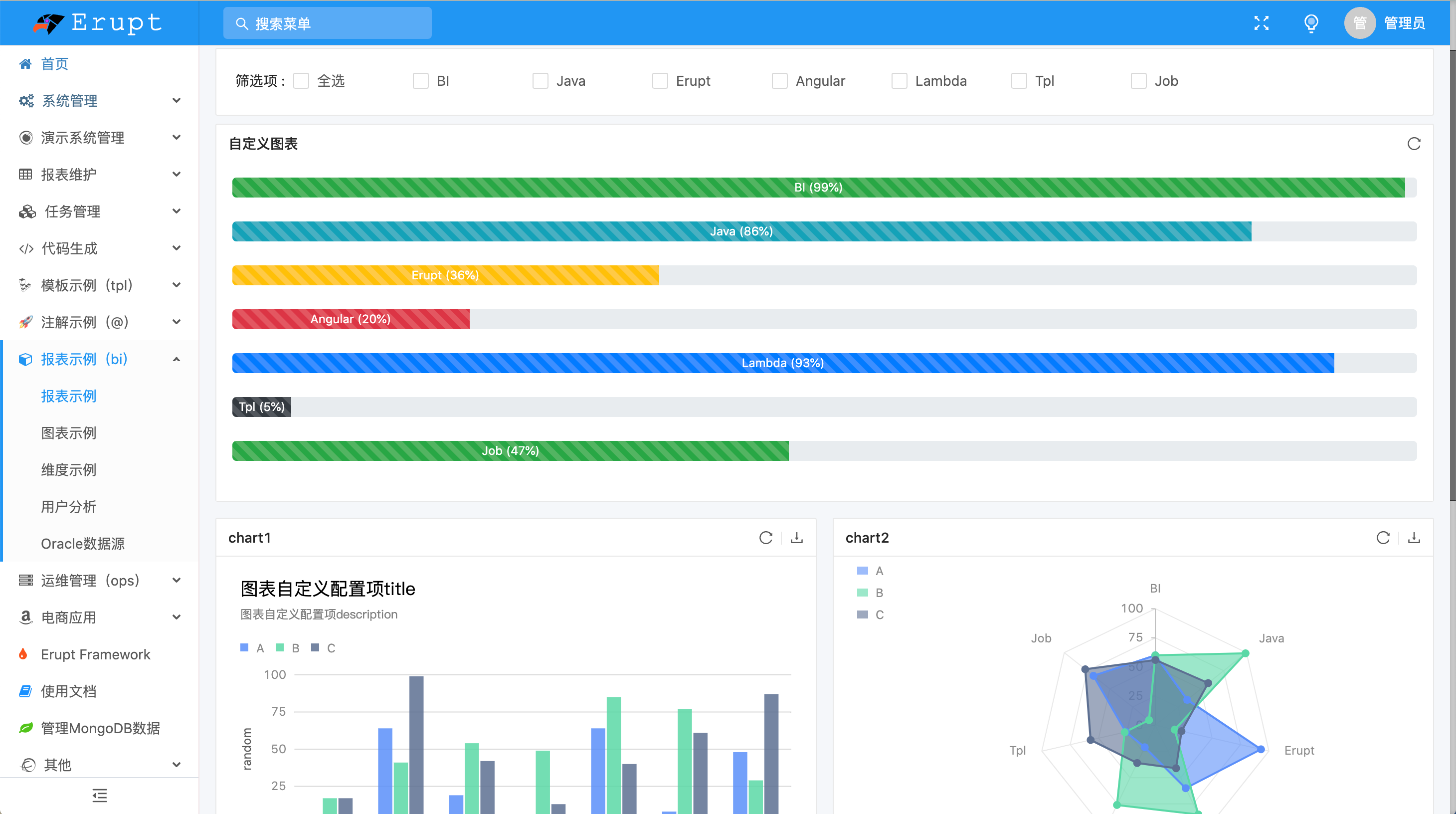Screen dimensions: 1456x814
Task: Open the 图表示例 submenu item
Action: 69,433
